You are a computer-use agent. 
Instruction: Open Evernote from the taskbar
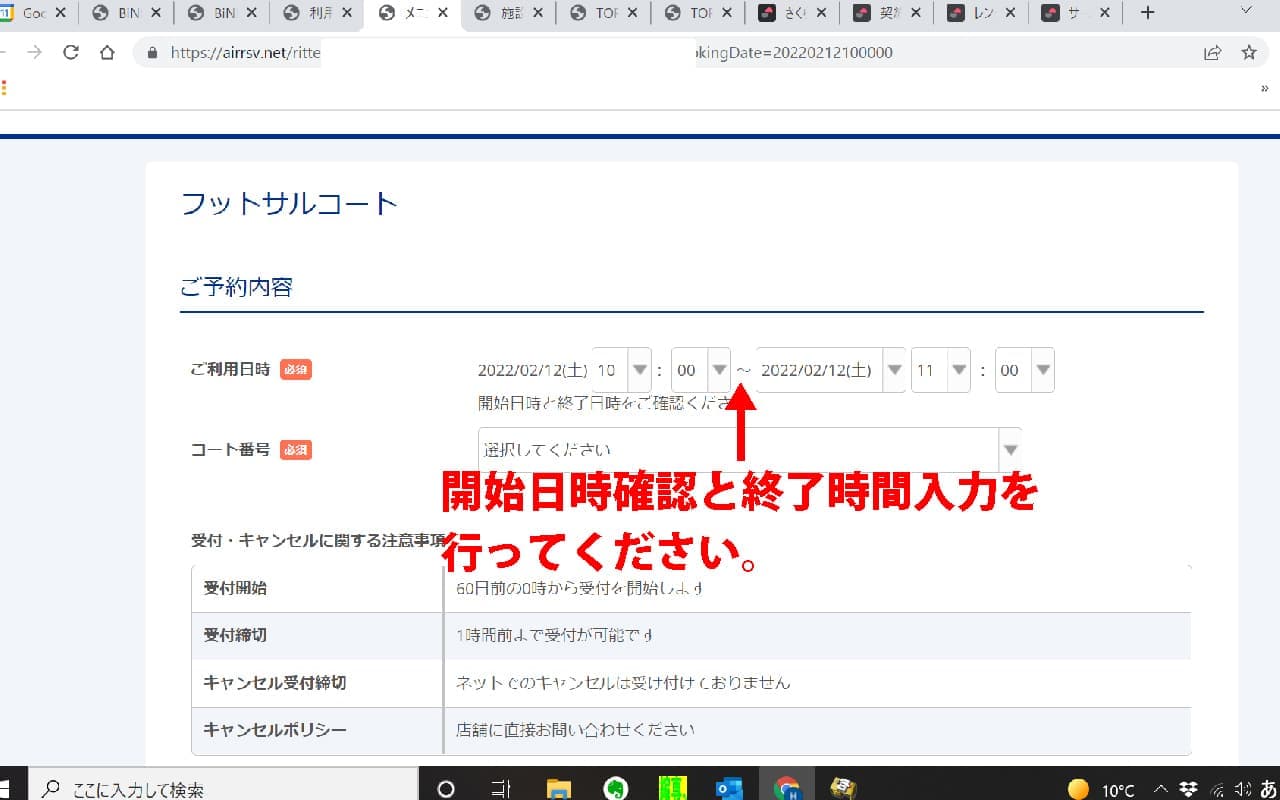coord(616,789)
